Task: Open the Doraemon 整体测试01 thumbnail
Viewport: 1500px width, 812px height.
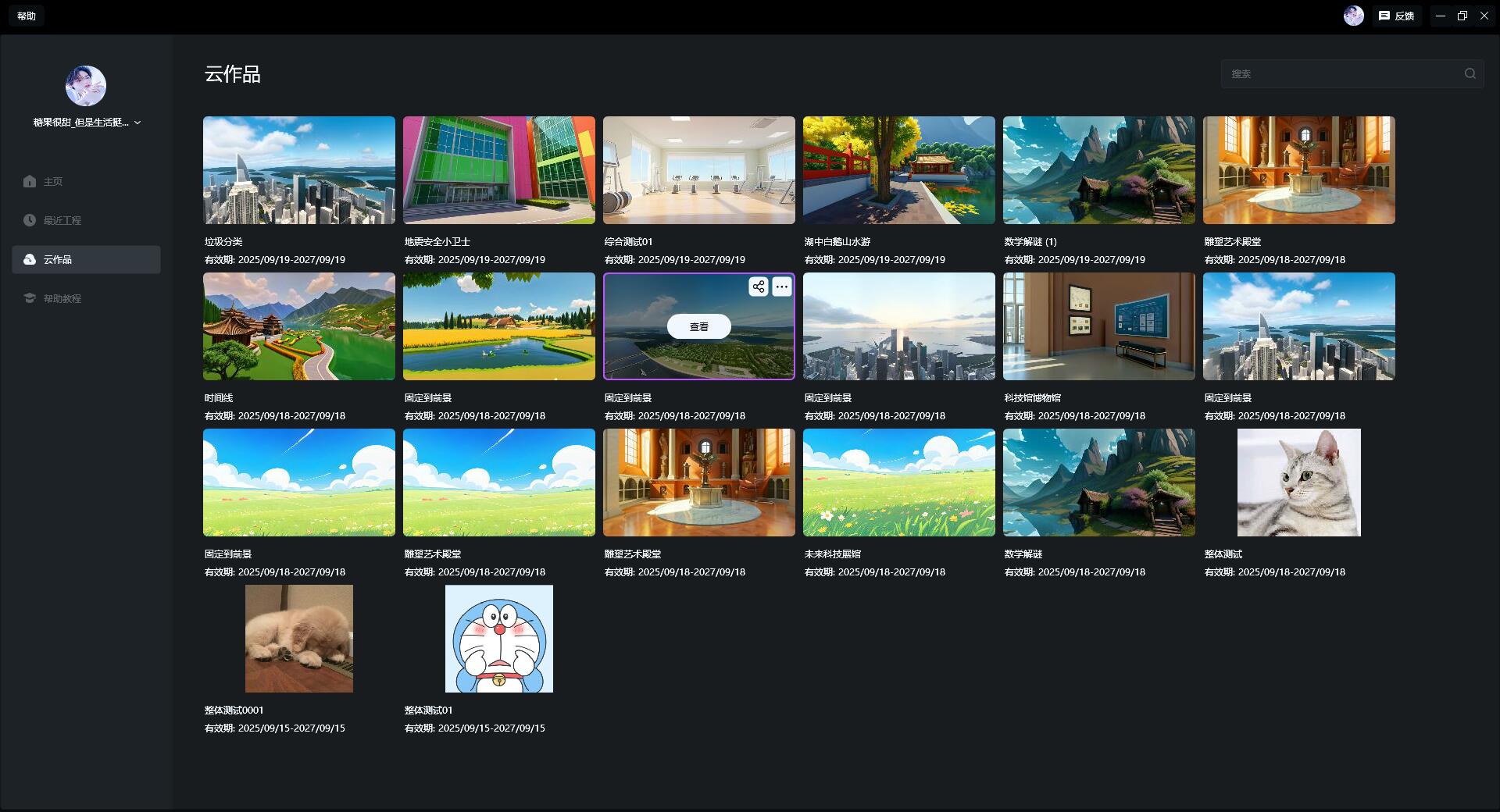Action: click(499, 639)
